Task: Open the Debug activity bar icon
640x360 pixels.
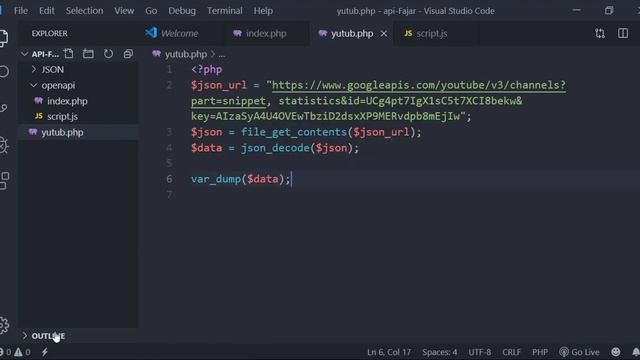Action: [4, 144]
